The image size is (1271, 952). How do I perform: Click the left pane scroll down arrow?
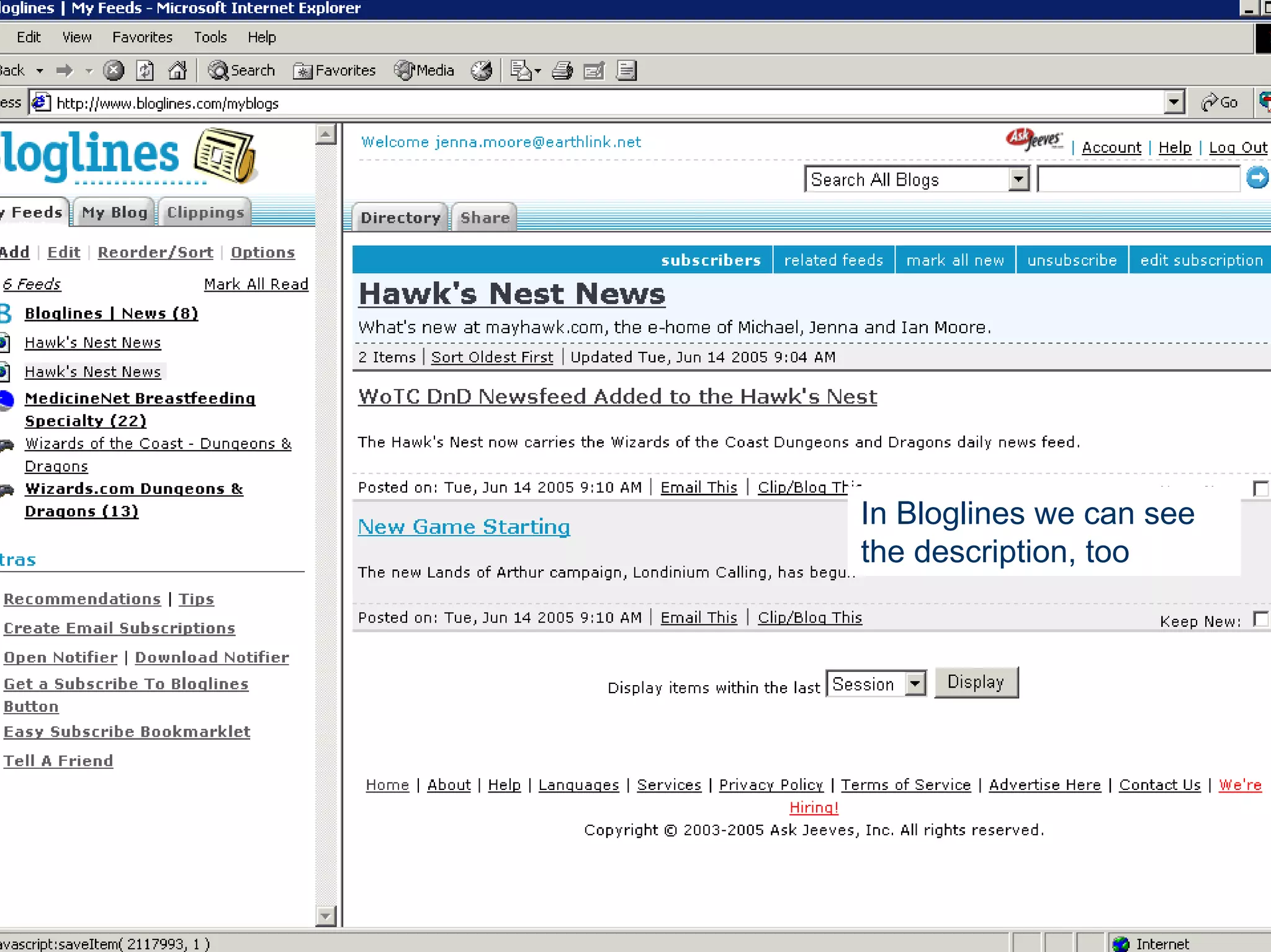326,915
